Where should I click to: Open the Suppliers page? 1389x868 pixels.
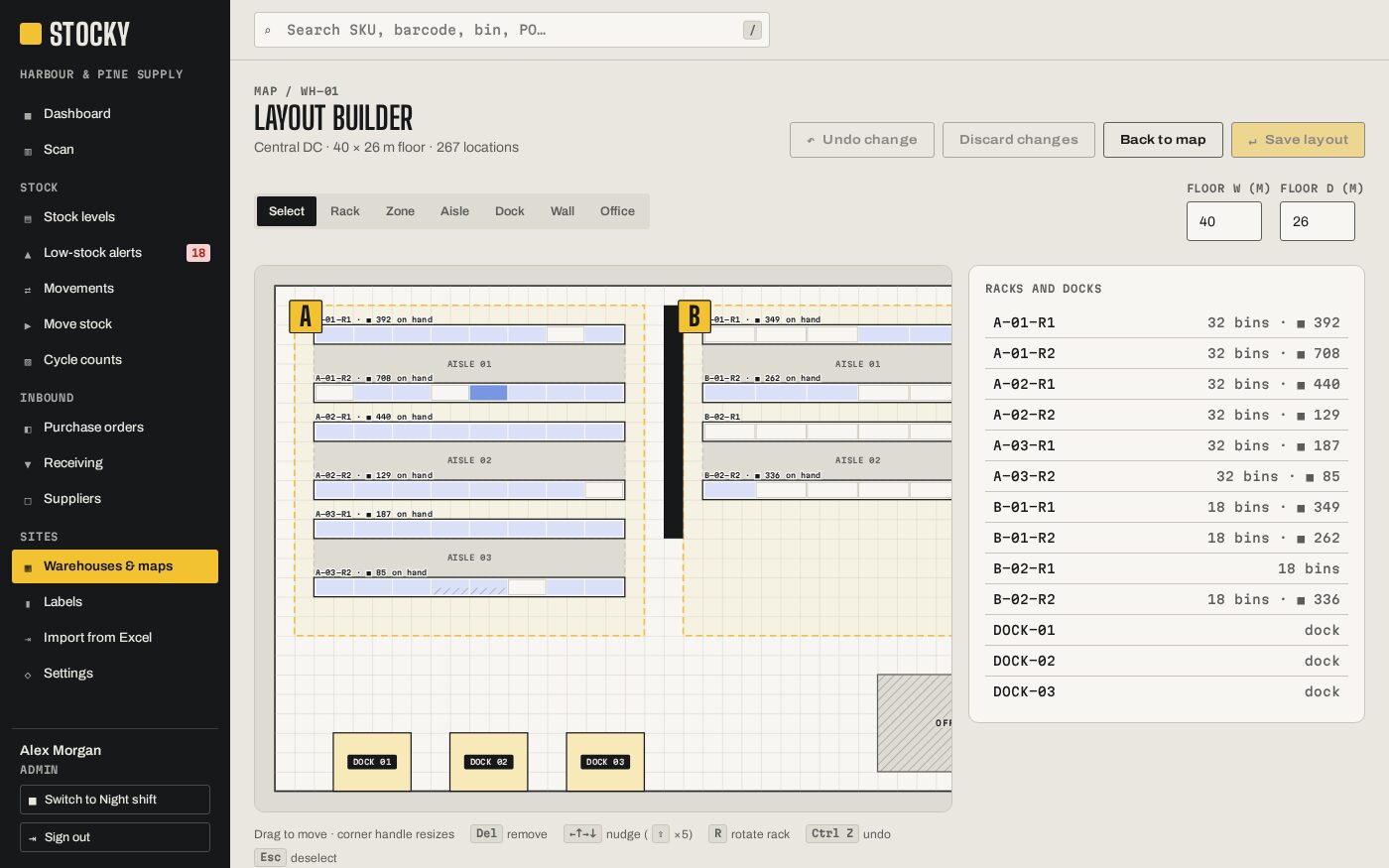pyautogui.click(x=115, y=499)
